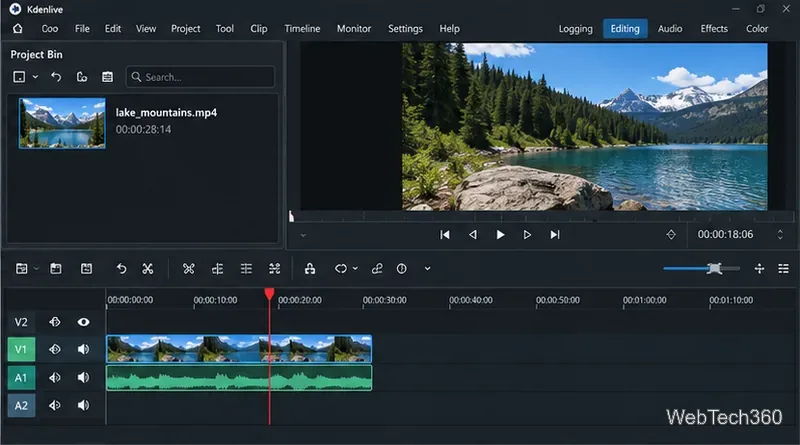Screen dimensions: 800x445
Task: Click the home icon in menu bar
Action: (x=18, y=29)
